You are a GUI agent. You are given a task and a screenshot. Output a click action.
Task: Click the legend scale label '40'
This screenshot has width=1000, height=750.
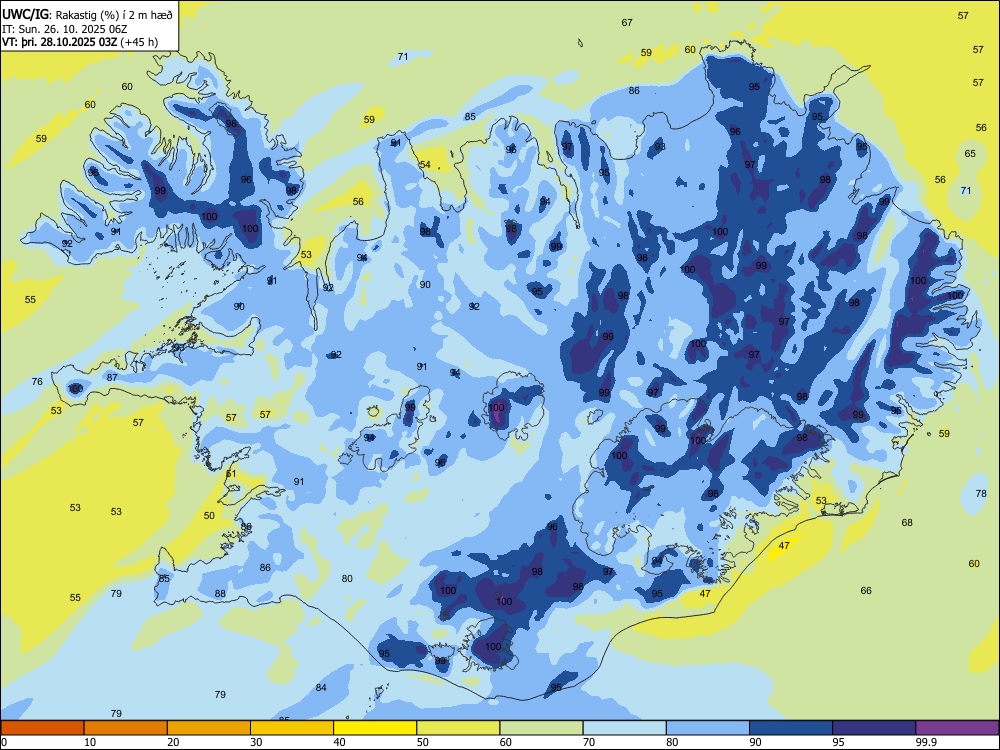(339, 742)
